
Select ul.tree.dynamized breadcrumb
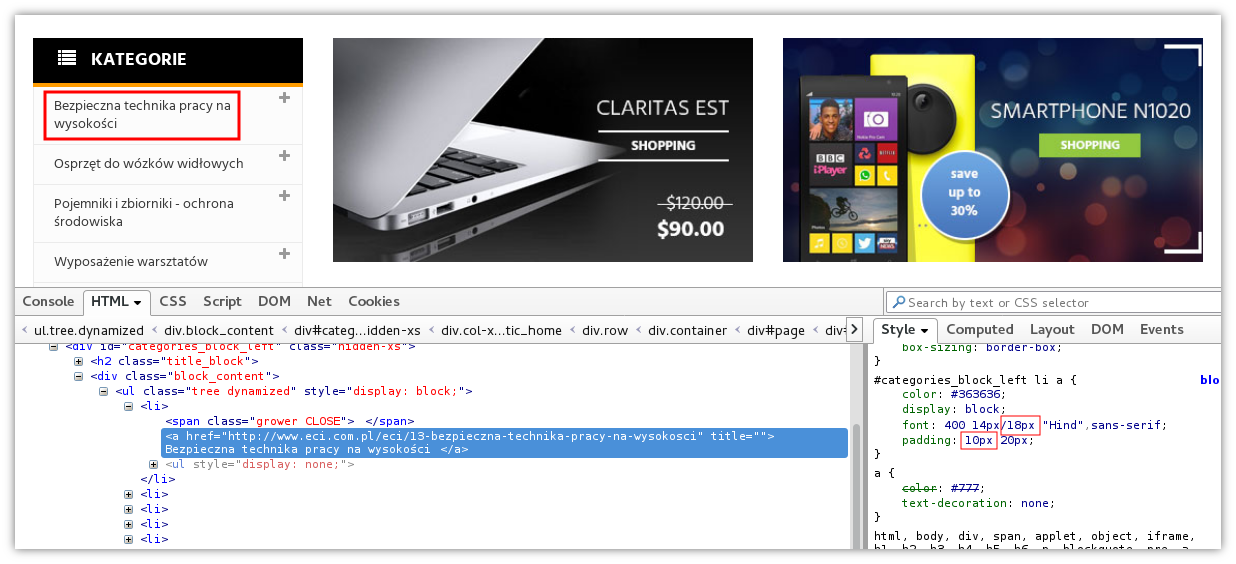[89, 330]
